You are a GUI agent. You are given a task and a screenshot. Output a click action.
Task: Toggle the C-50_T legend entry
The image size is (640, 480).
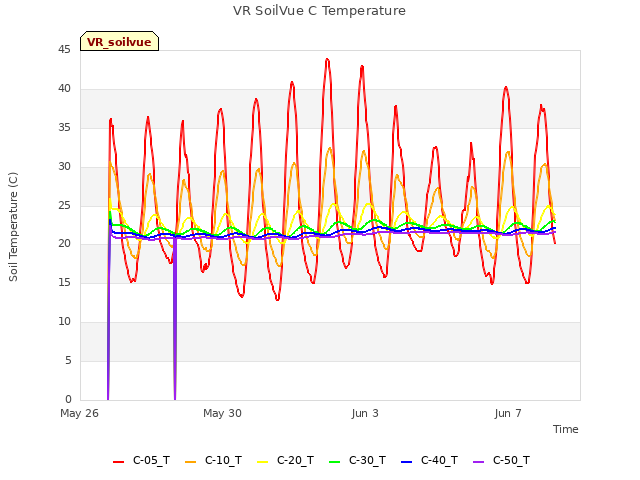tap(501, 461)
